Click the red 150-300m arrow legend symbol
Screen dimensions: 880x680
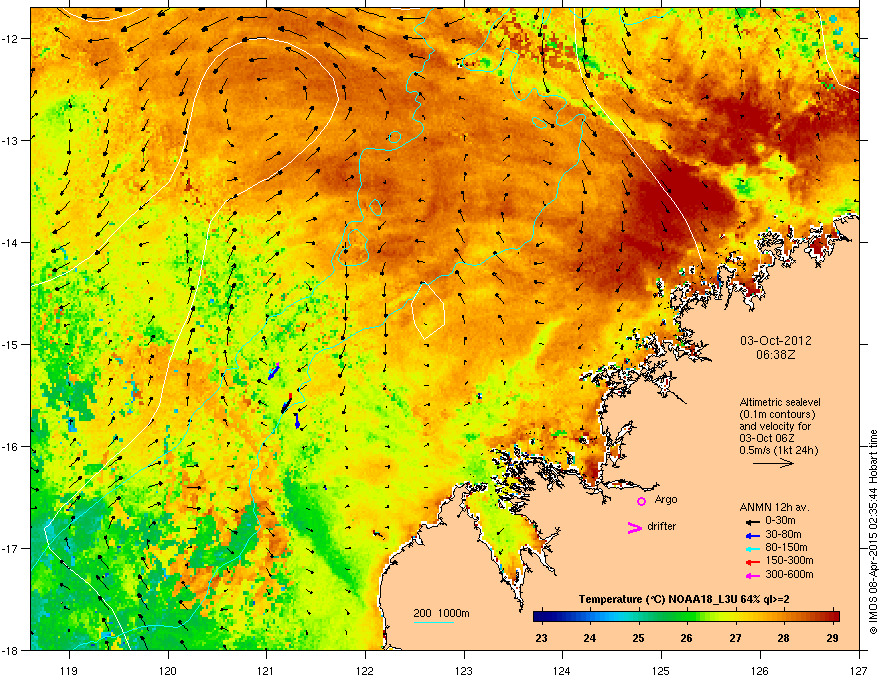click(x=752, y=562)
